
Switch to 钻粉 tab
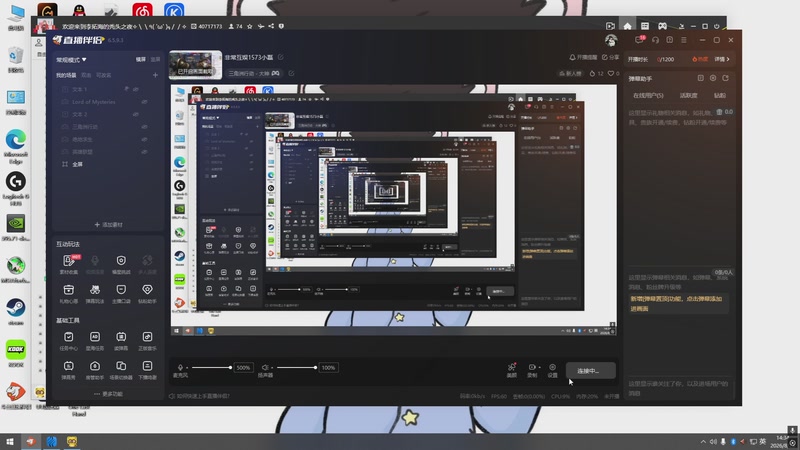click(x=720, y=95)
